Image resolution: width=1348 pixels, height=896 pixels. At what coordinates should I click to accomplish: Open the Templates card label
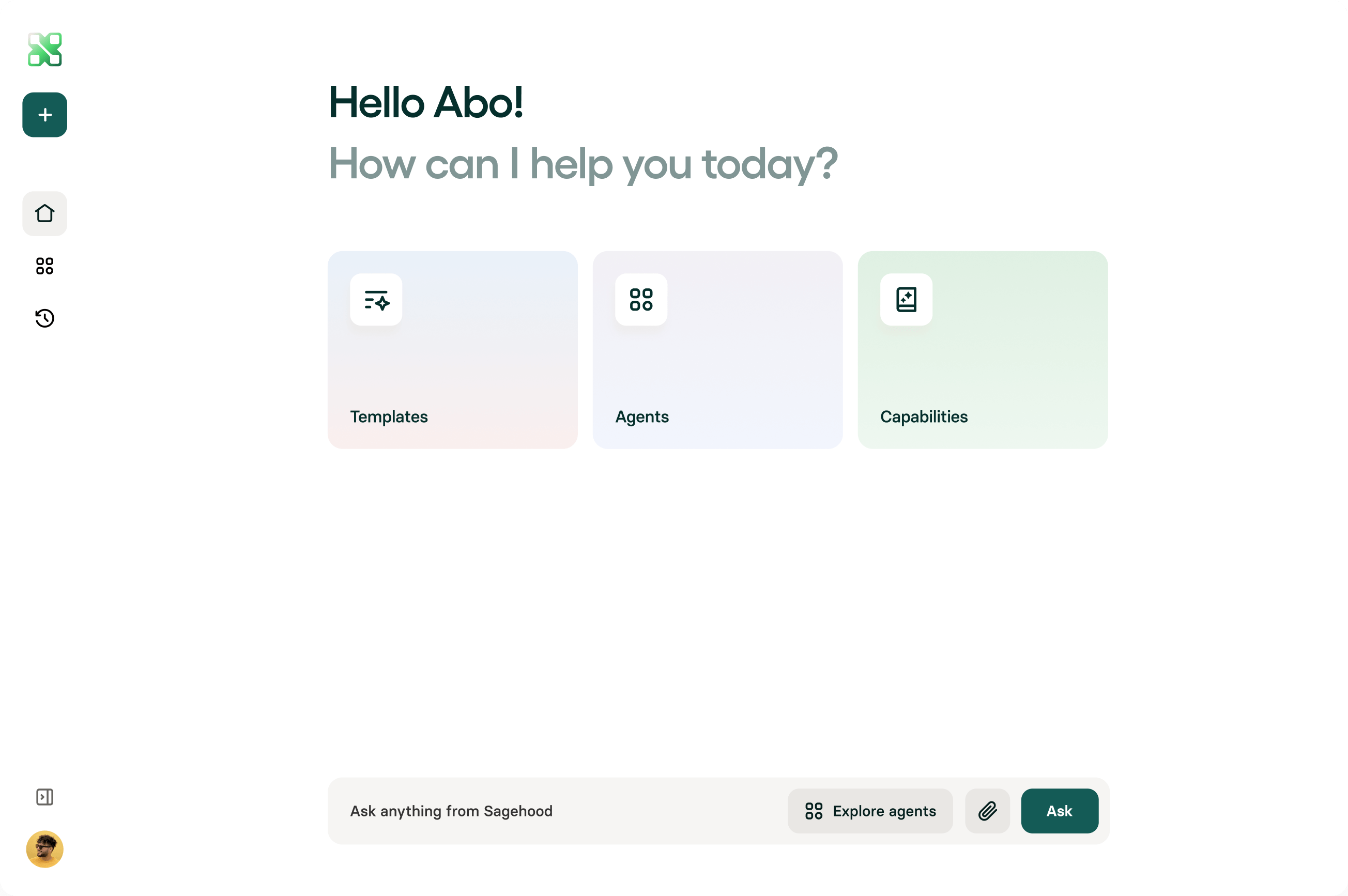coord(389,416)
